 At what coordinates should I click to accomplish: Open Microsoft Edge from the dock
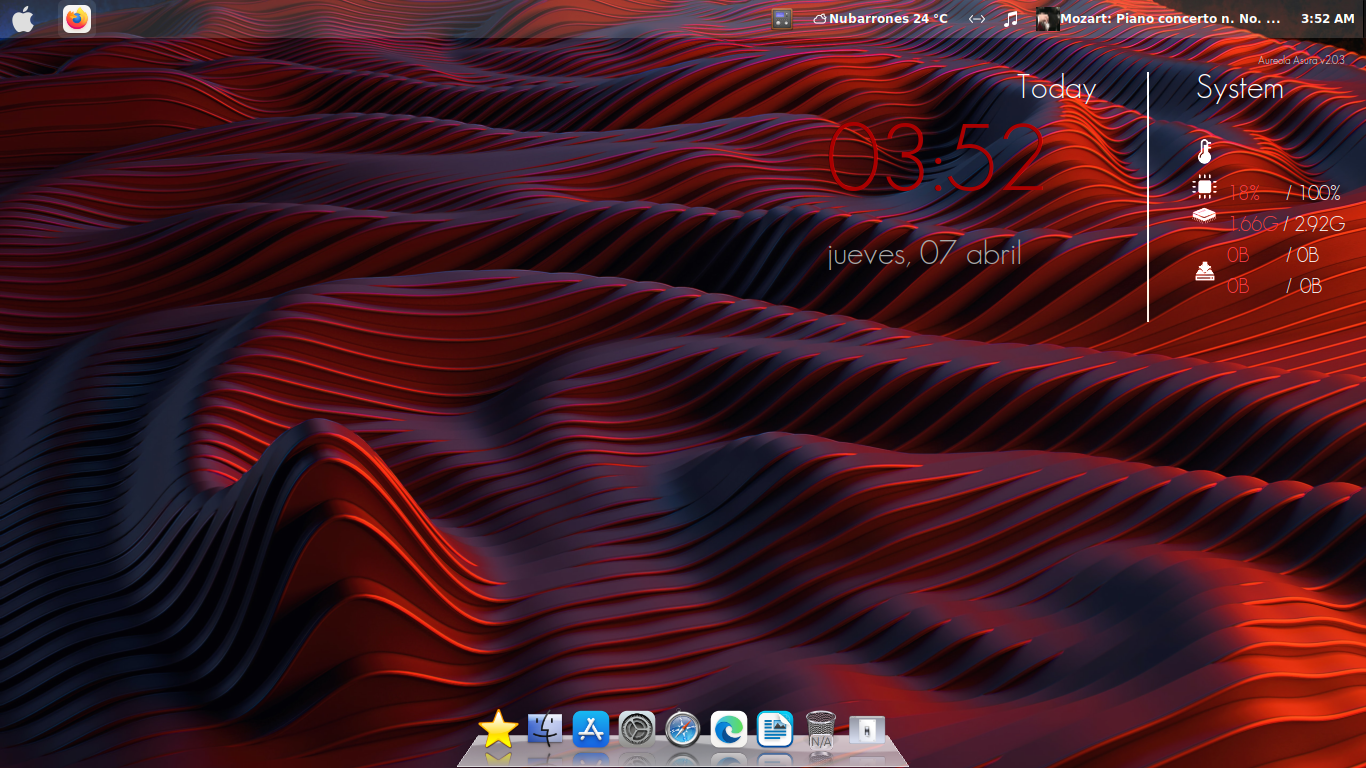pos(729,730)
